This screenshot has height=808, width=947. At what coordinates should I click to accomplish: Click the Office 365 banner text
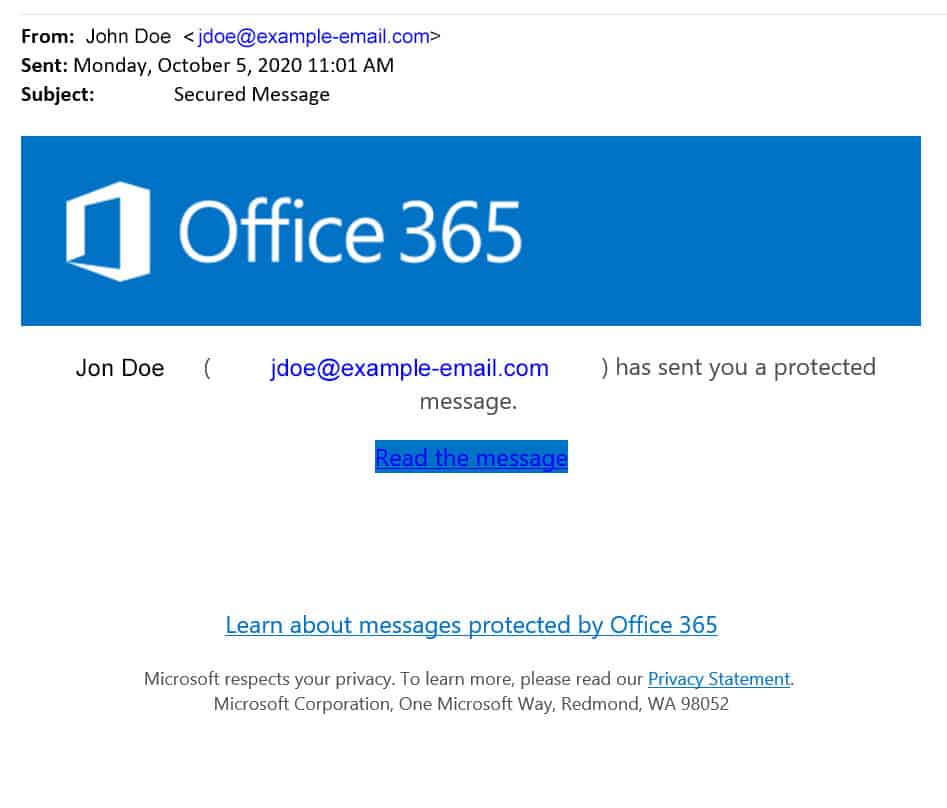pos(350,231)
